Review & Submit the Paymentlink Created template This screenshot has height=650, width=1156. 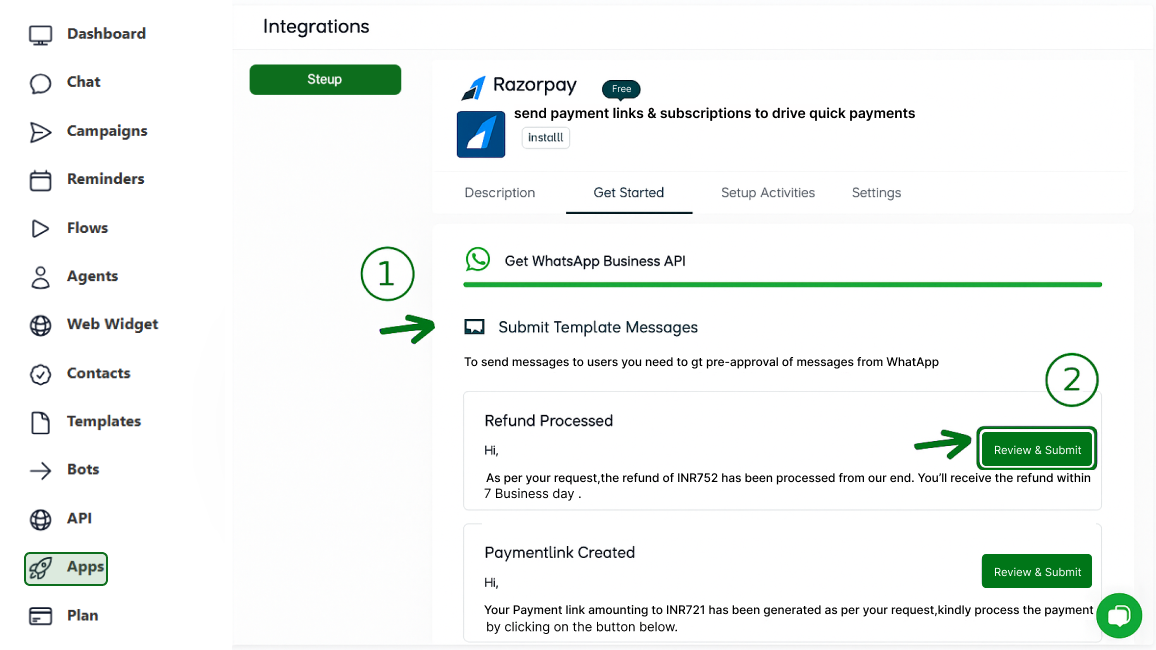(1036, 572)
